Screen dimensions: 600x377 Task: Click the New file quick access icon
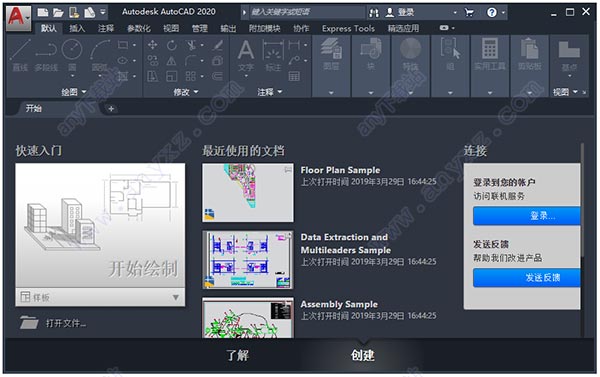(x=43, y=13)
